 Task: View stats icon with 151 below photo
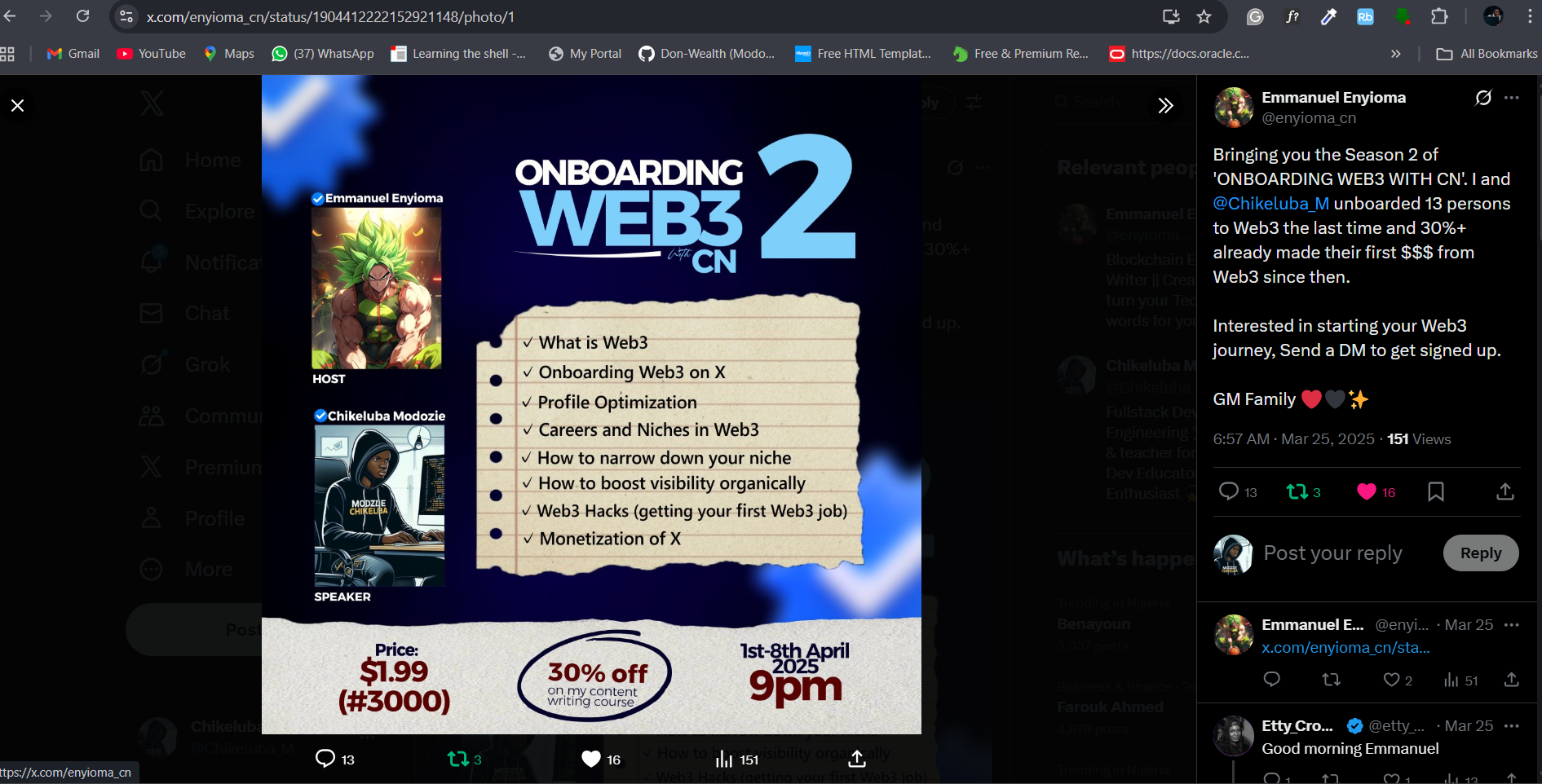click(x=737, y=759)
